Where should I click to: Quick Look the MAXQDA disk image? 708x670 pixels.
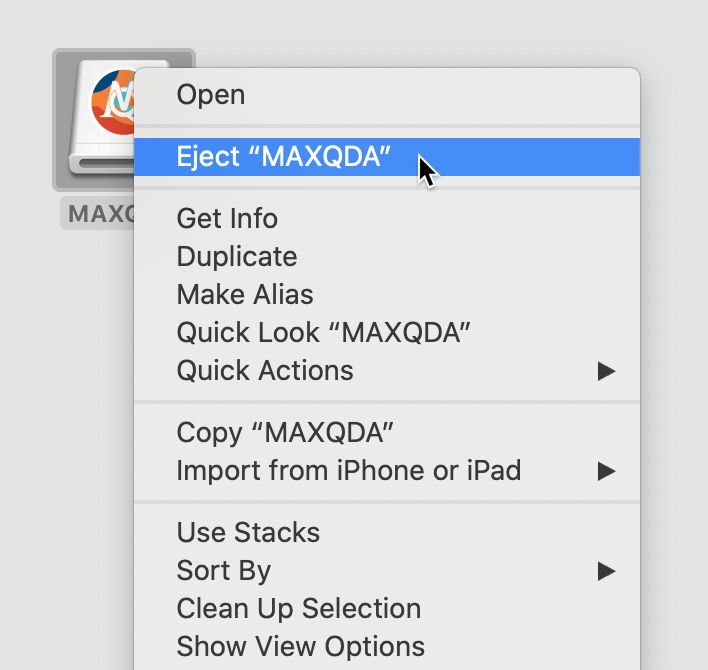387,333
